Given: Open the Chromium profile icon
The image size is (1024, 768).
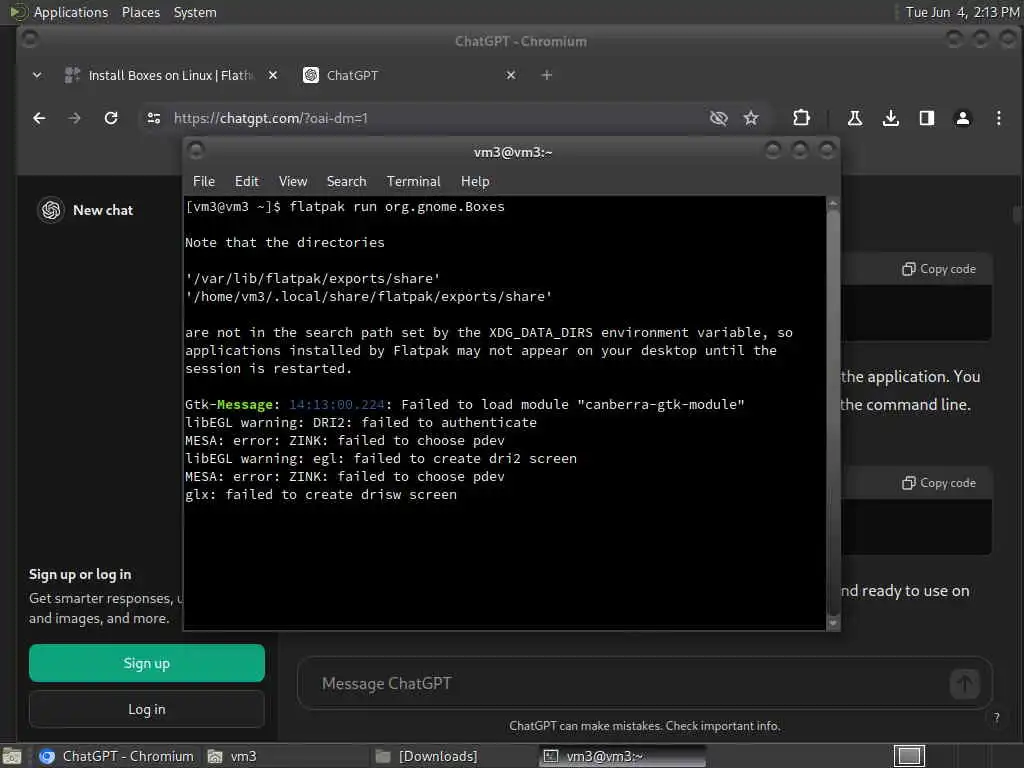Looking at the screenshot, I should [963, 118].
